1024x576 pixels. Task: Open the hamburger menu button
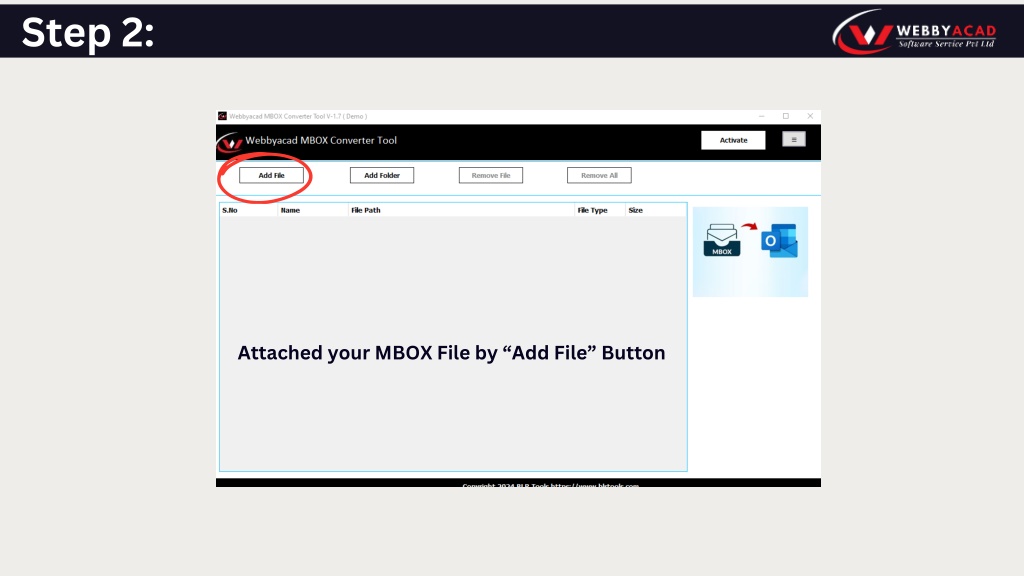[x=793, y=139]
